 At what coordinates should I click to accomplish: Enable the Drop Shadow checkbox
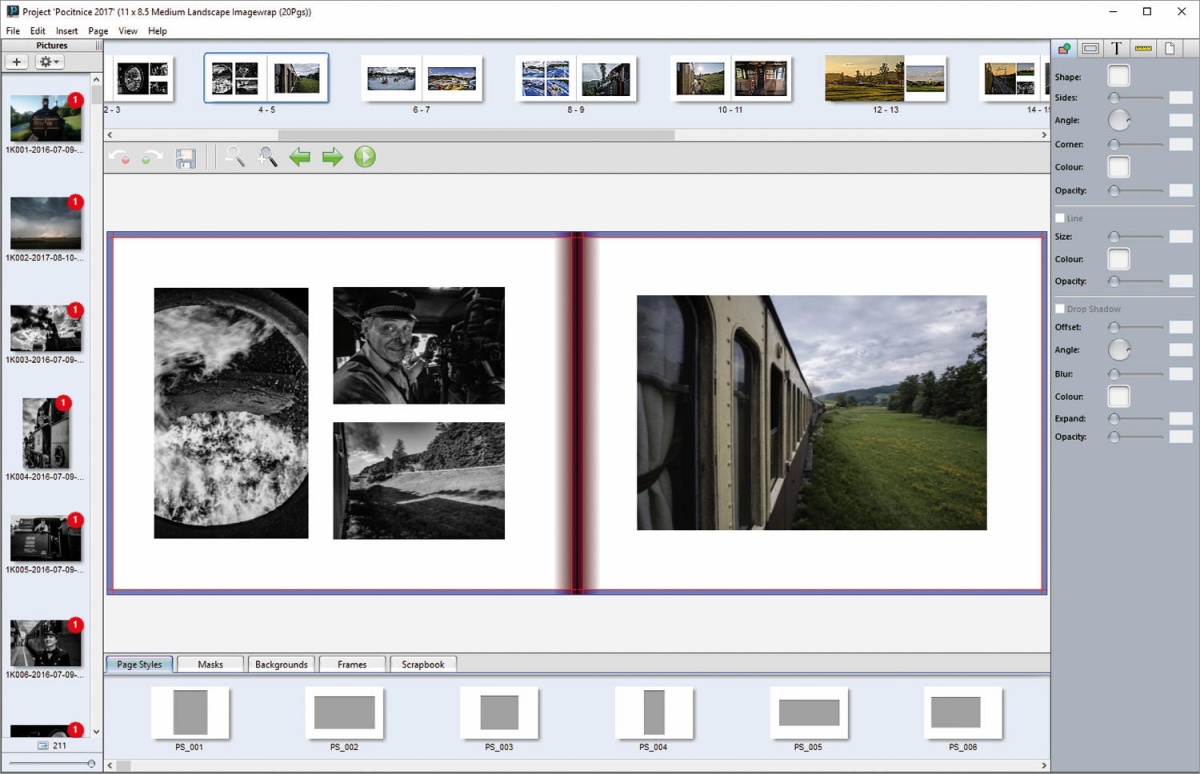click(x=1060, y=309)
